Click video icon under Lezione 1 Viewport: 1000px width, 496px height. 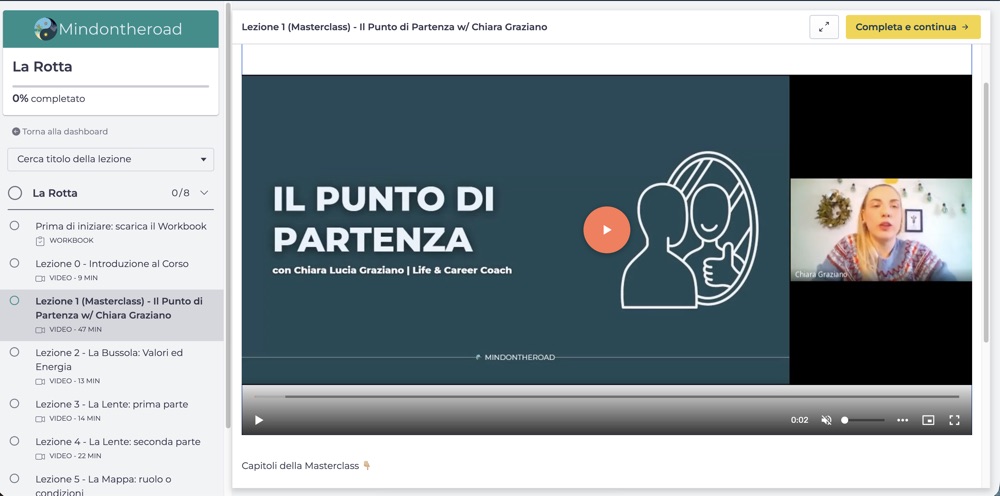coord(40,330)
